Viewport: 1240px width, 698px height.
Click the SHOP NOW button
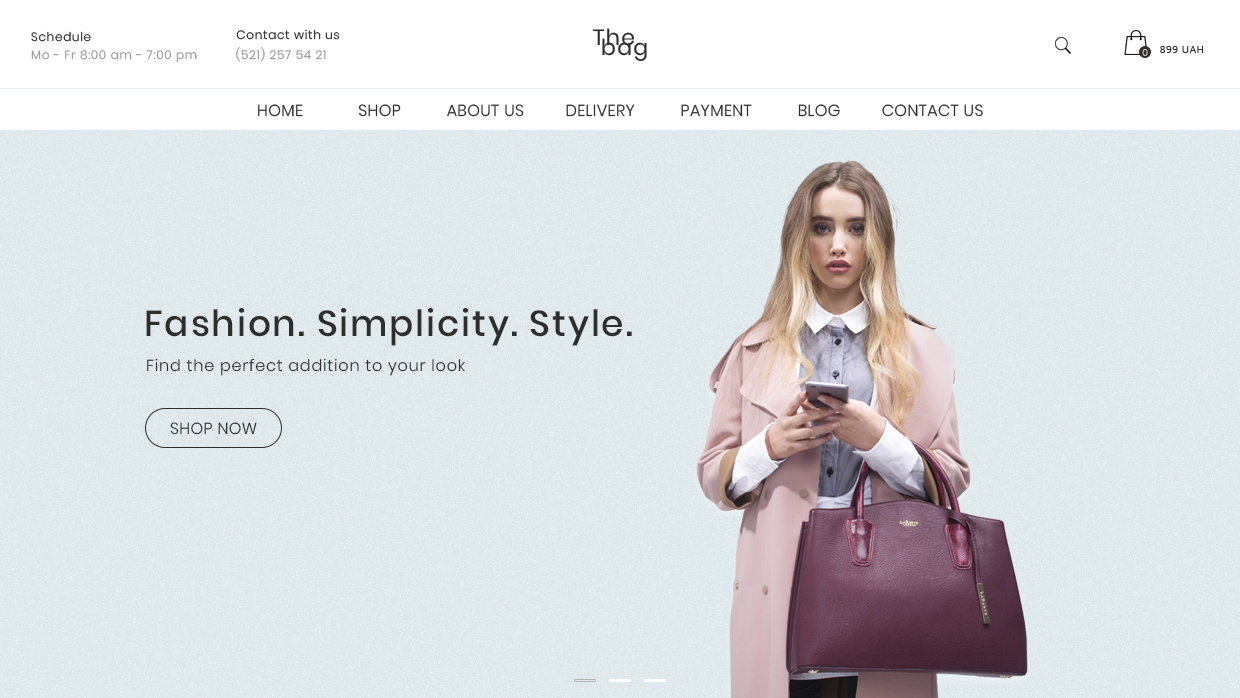[213, 428]
